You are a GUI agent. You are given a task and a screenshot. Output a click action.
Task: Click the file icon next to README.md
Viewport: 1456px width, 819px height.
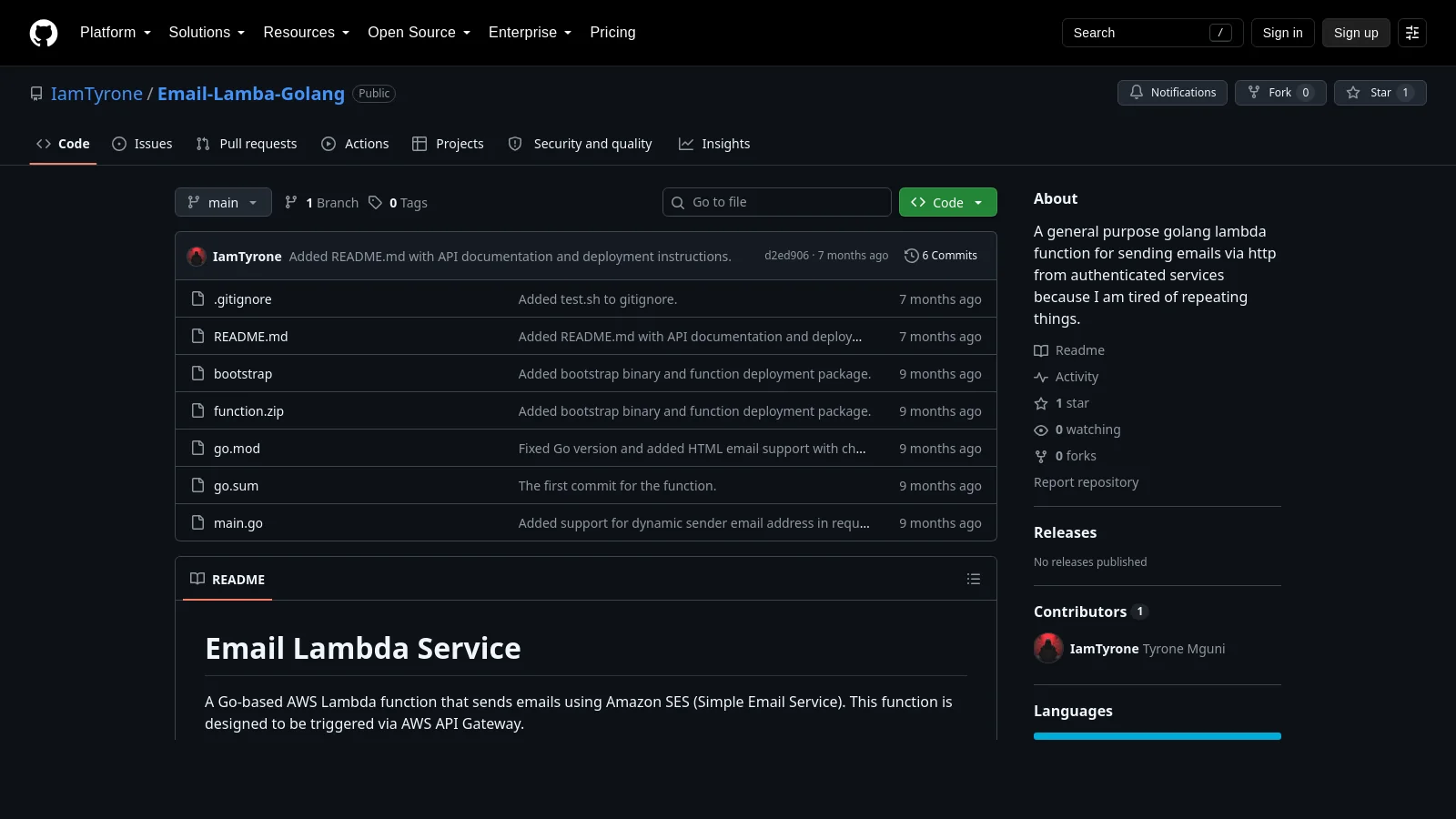pyautogui.click(x=197, y=336)
